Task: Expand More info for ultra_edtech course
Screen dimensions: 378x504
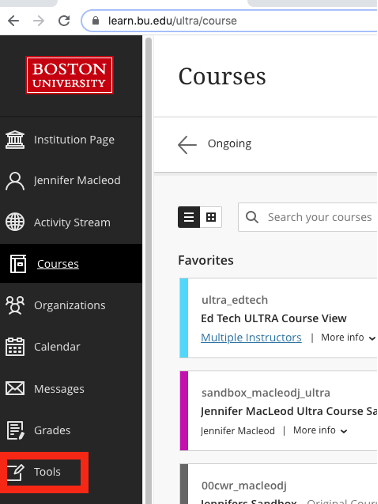Action: 348,338
